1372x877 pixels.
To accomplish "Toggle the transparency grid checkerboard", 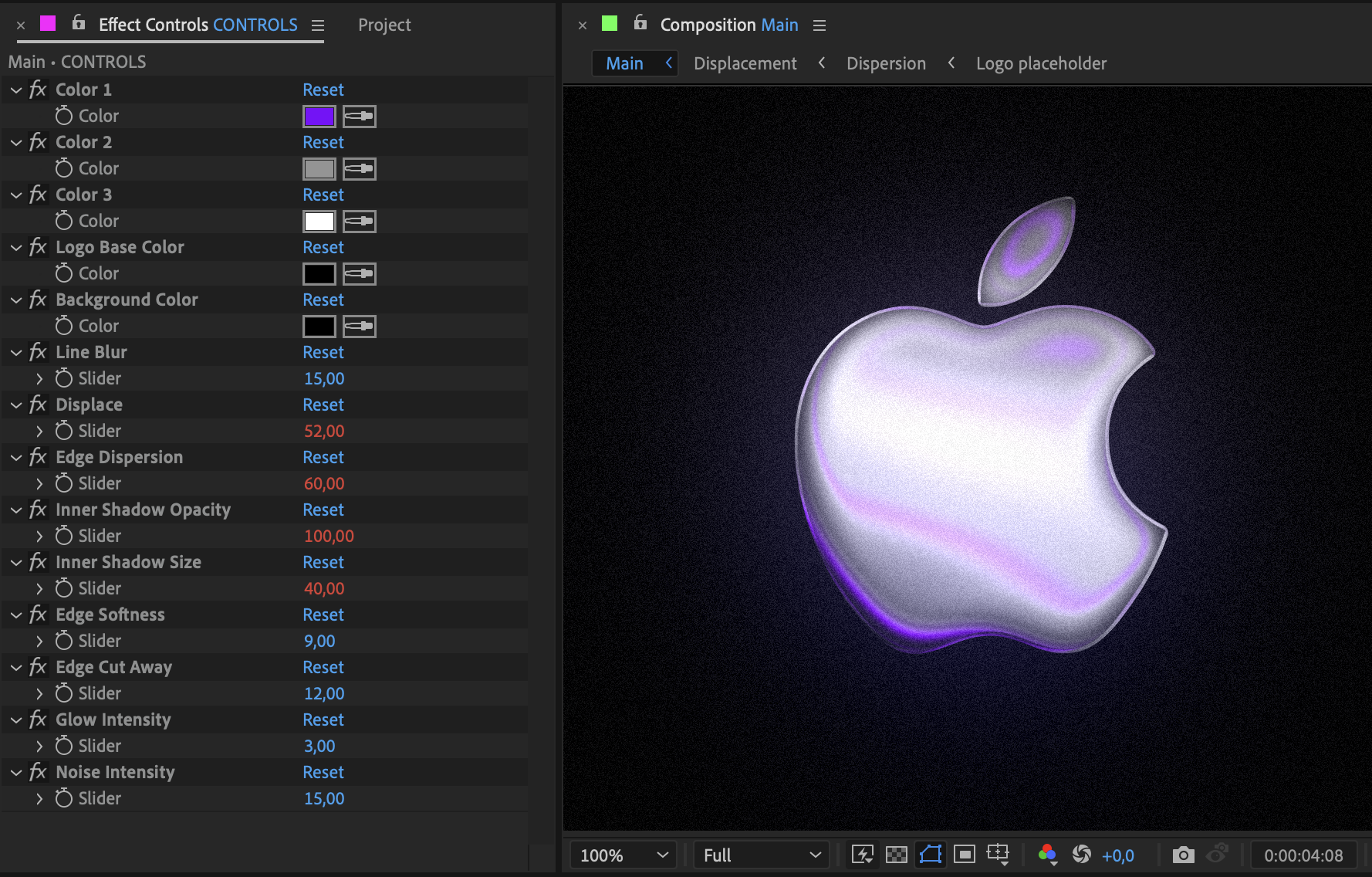I will click(897, 854).
